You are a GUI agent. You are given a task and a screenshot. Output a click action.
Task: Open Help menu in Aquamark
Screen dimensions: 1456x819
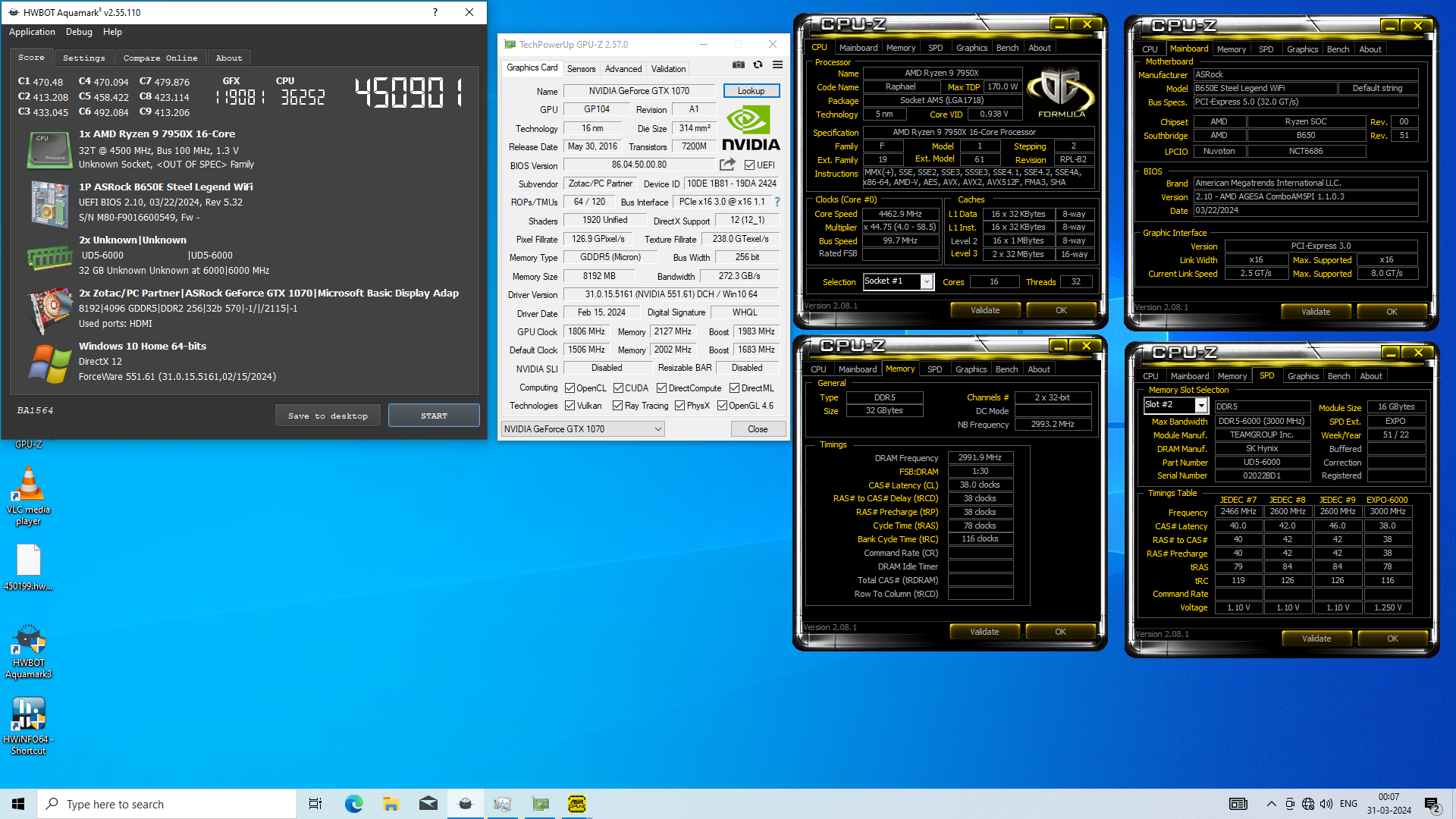click(112, 32)
